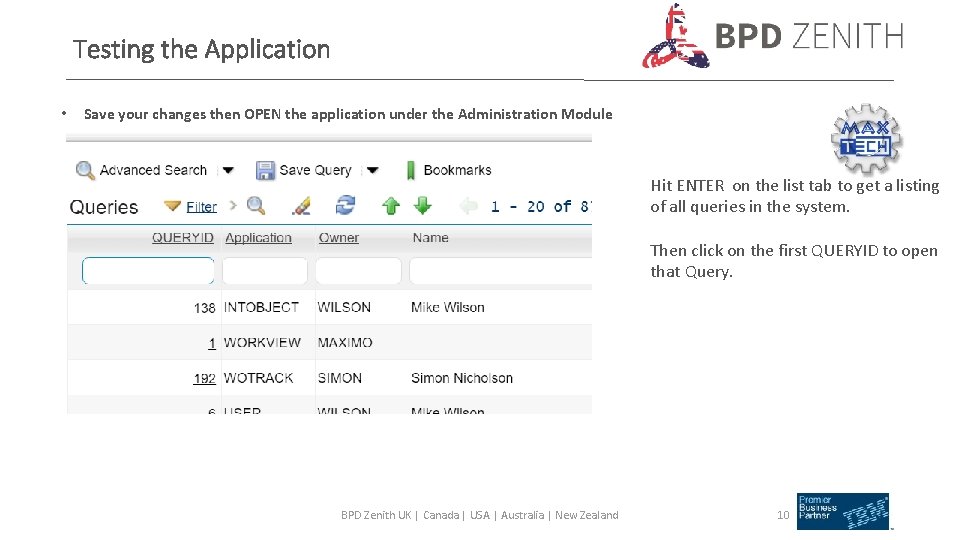960x540 pixels.
Task: Click the previous page arrow icon
Action: pos(468,206)
